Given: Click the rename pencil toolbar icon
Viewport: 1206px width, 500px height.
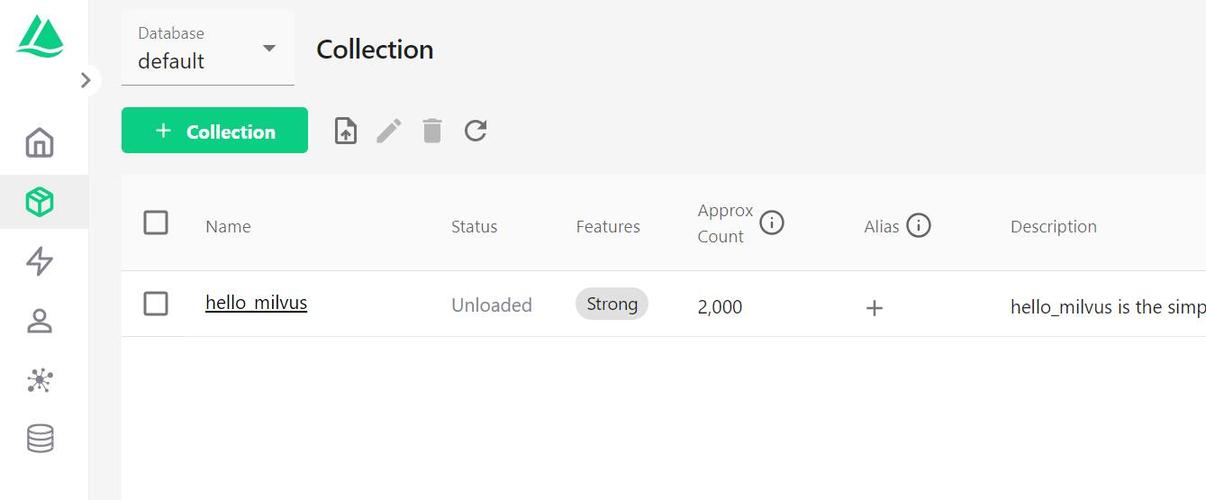Looking at the screenshot, I should click(389, 131).
